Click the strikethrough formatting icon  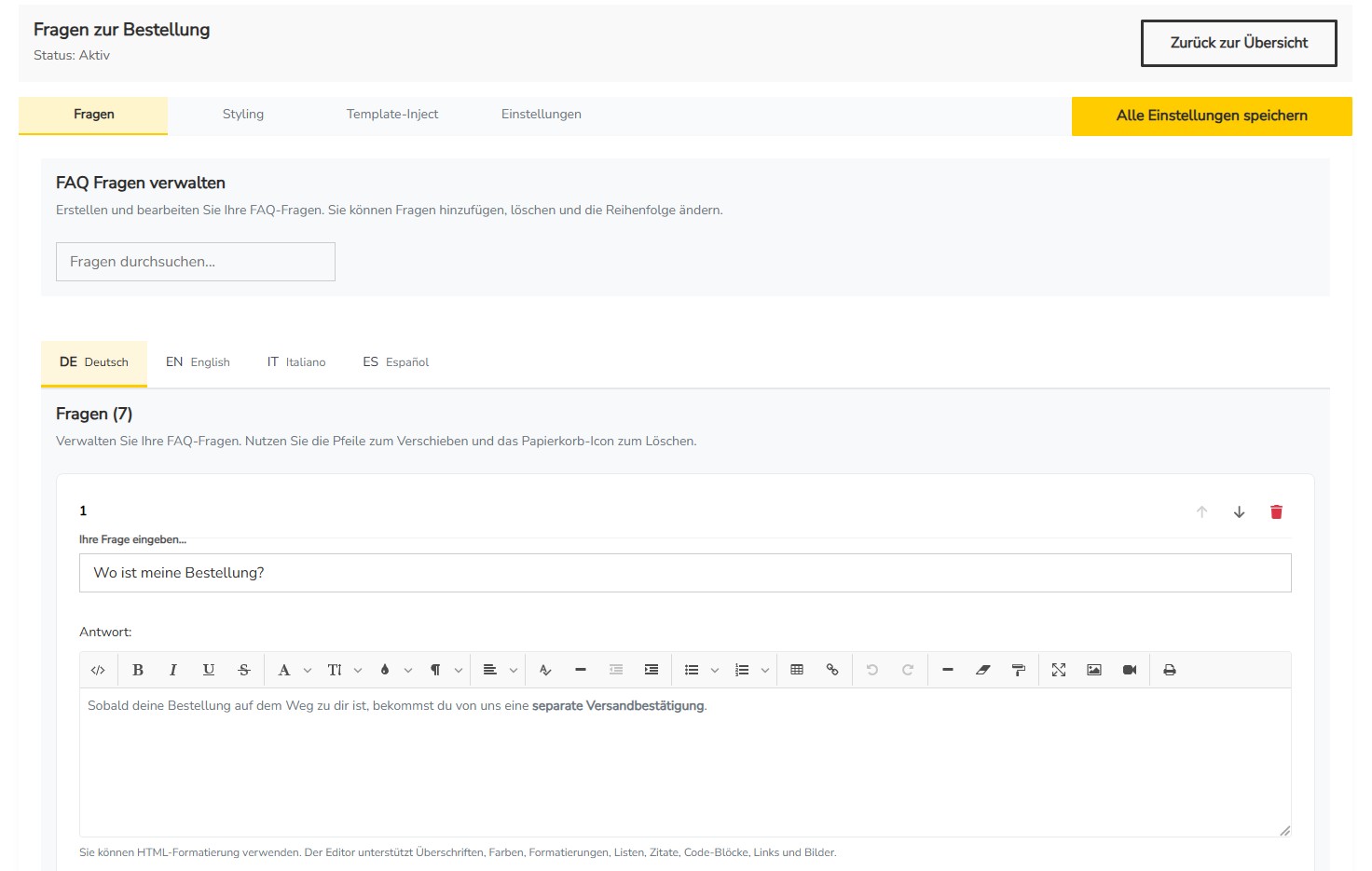244,670
